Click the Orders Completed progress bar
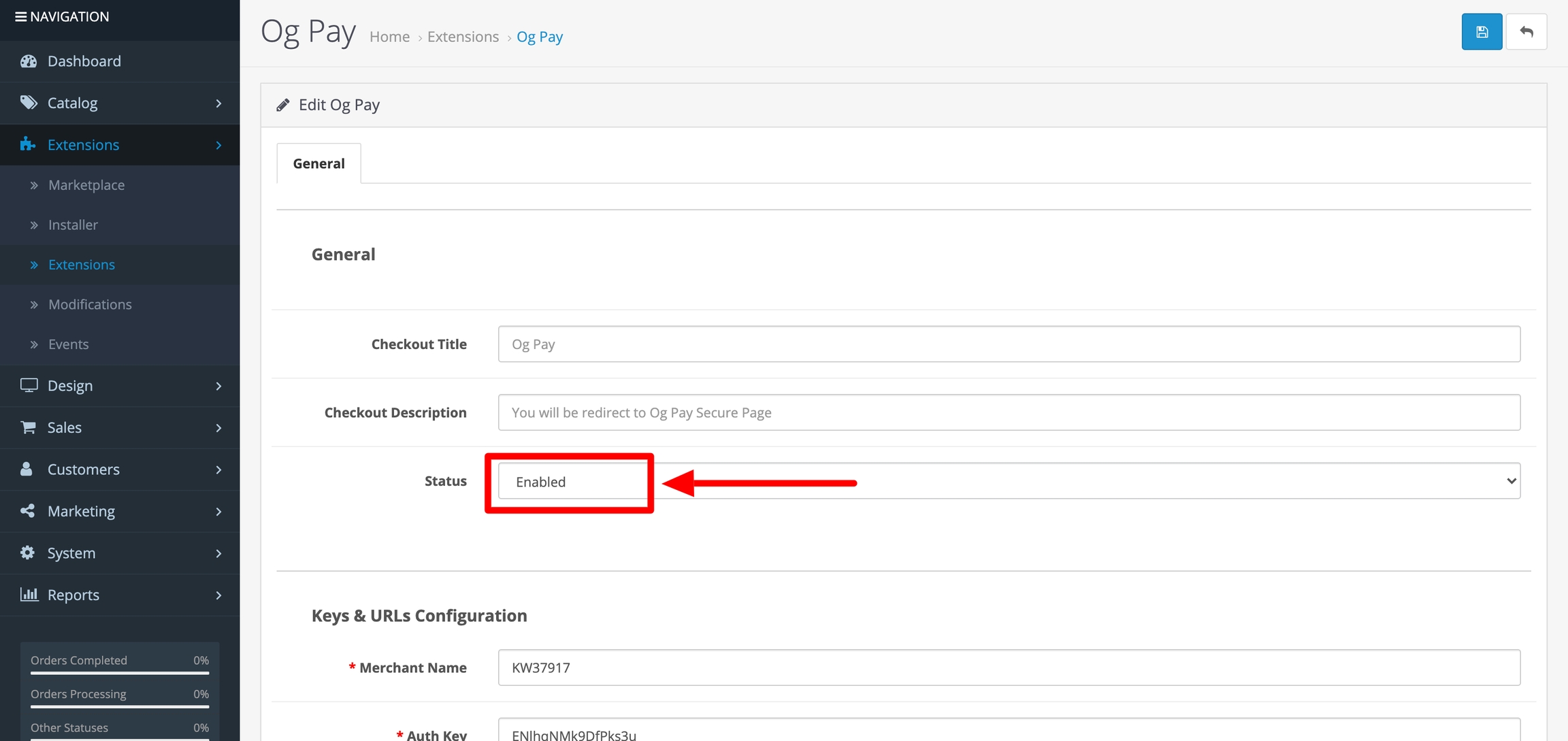This screenshot has height=741, width=1568. pyautogui.click(x=120, y=672)
